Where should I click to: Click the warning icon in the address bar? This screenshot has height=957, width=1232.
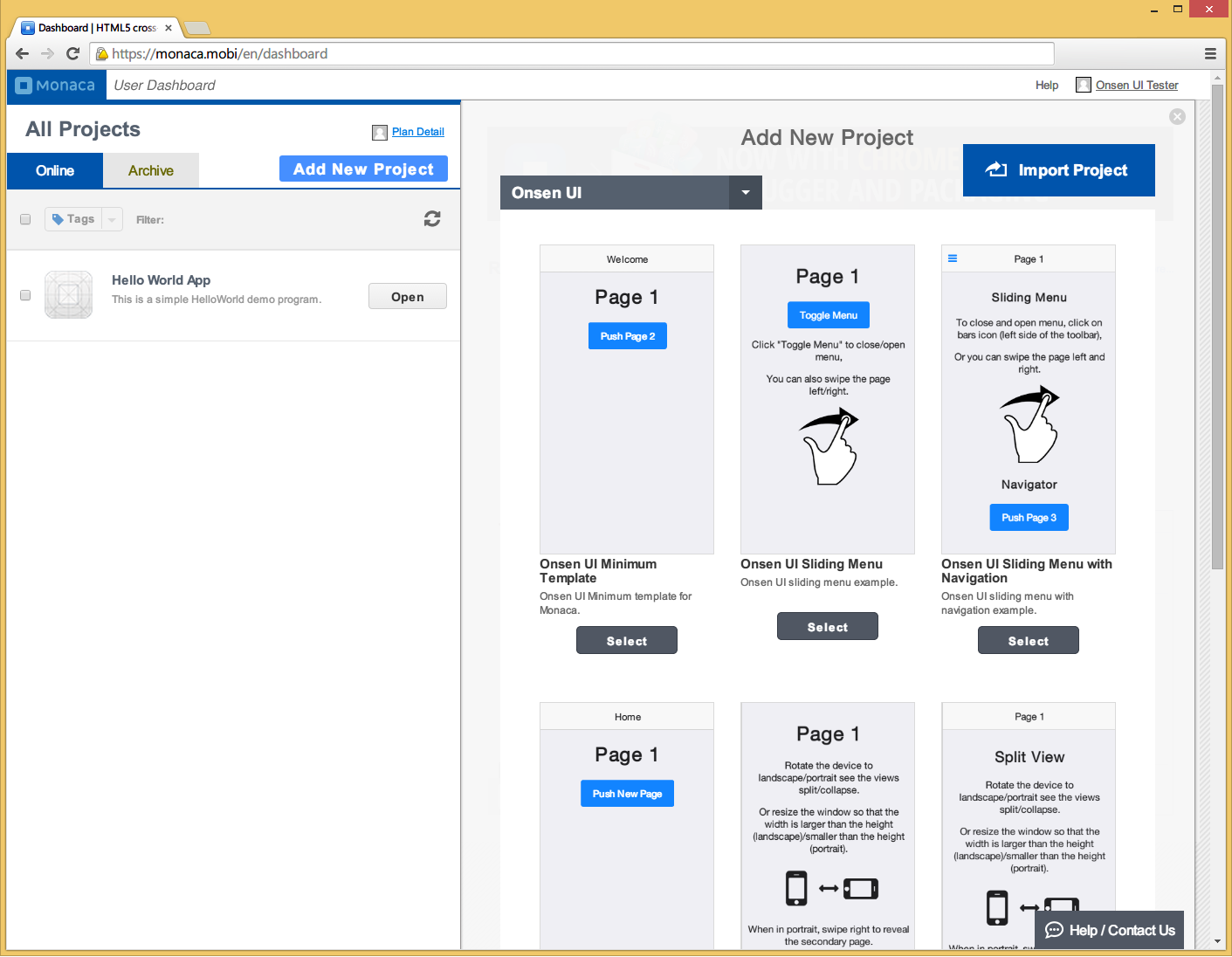102,53
